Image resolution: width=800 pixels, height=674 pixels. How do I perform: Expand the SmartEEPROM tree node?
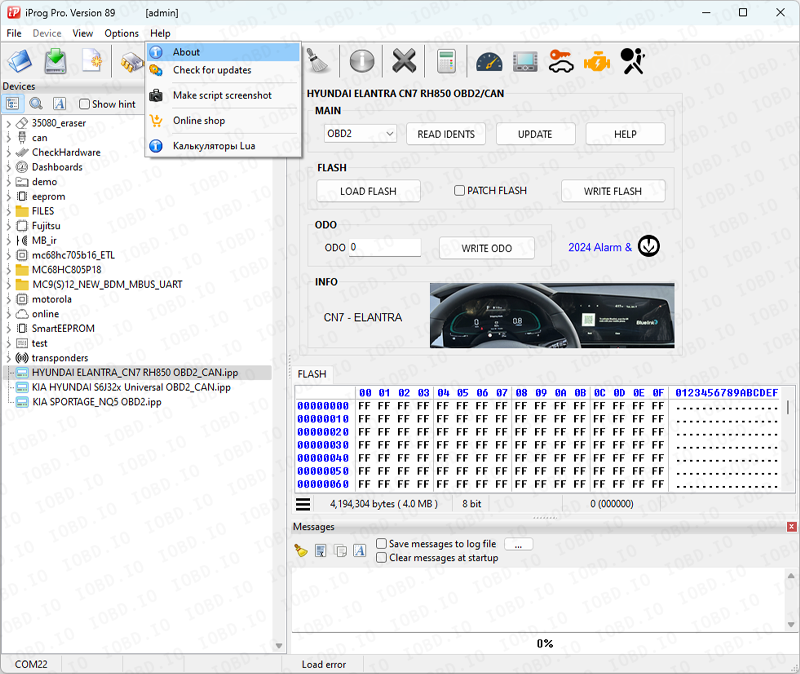click(9, 328)
